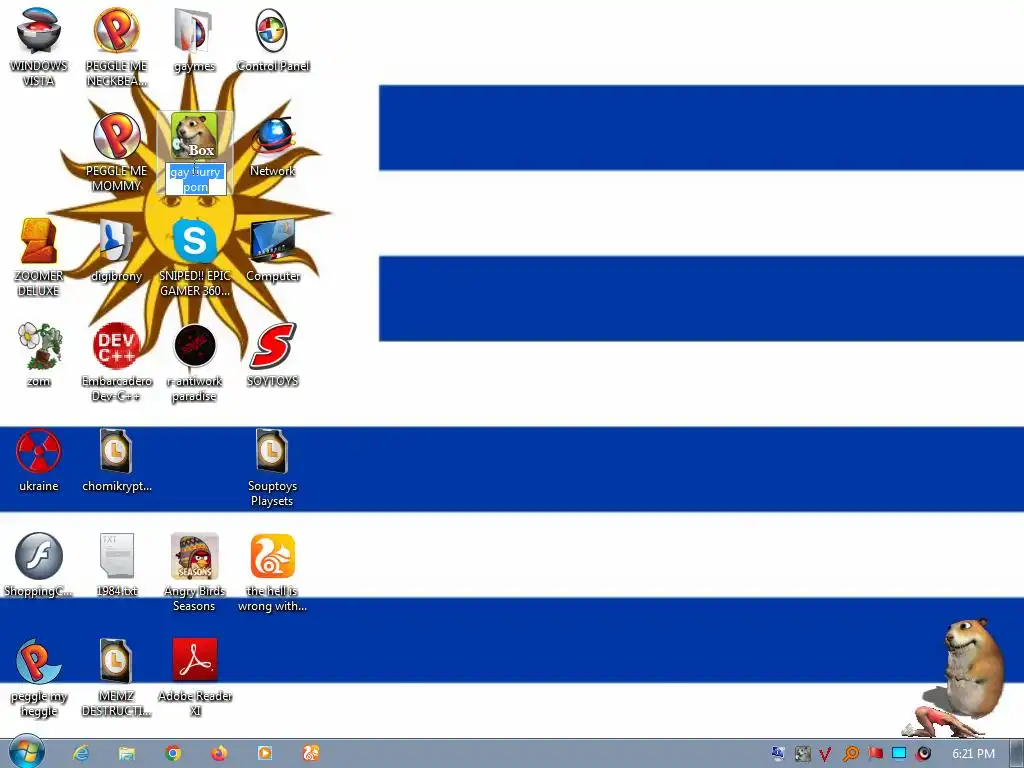The image size is (1024, 768).
Task: Click the cyan monitor tray icon
Action: [x=899, y=754]
